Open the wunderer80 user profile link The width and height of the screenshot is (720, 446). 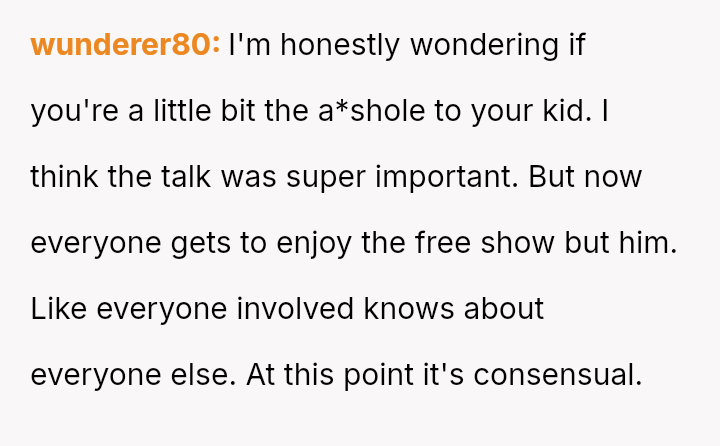(x=124, y=45)
